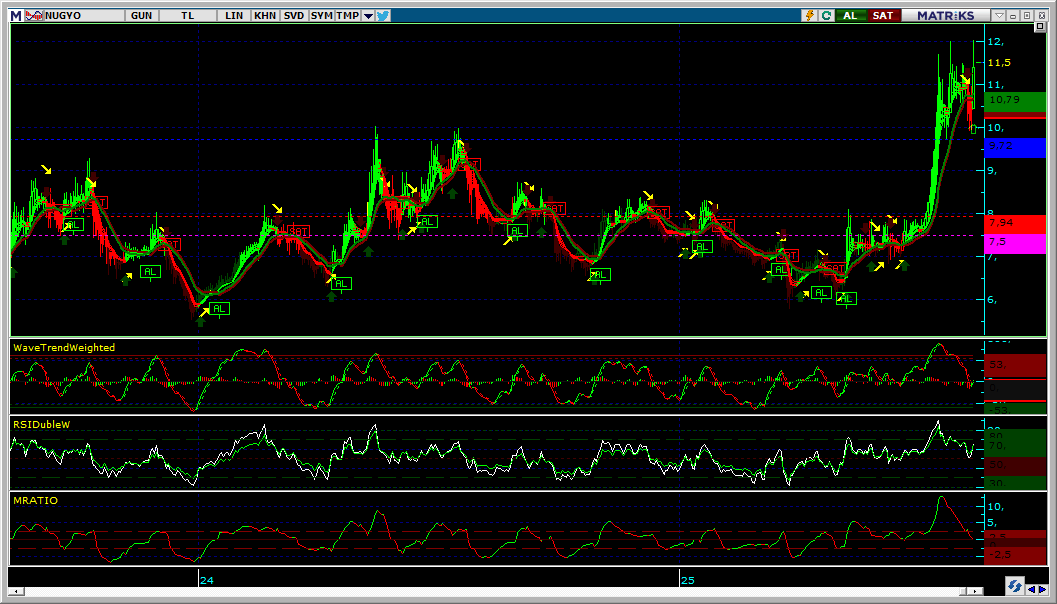
Task: Click the 7,5 magenta price label
Action: (x=1015, y=243)
